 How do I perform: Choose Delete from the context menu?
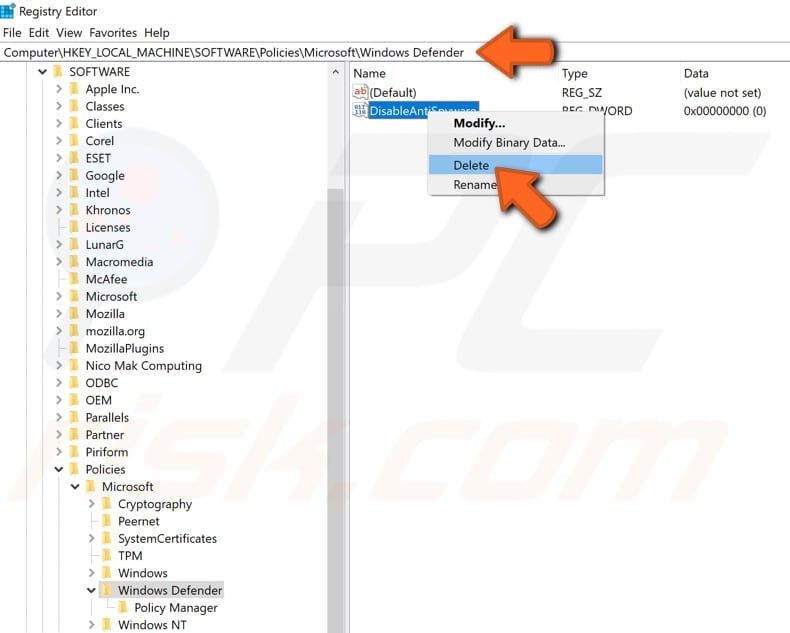click(x=515, y=165)
